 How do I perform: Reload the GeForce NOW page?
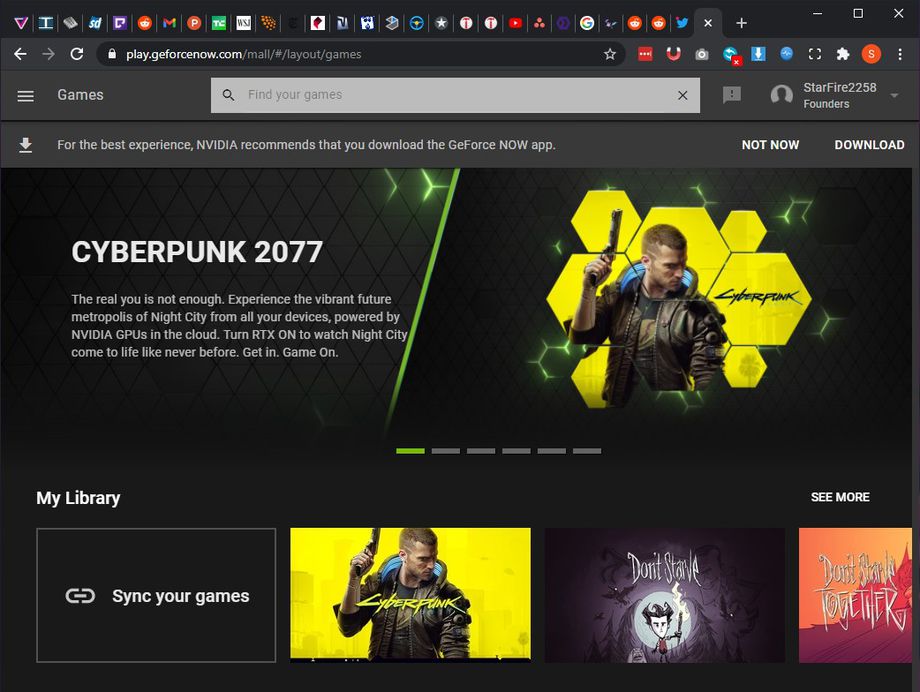77,54
